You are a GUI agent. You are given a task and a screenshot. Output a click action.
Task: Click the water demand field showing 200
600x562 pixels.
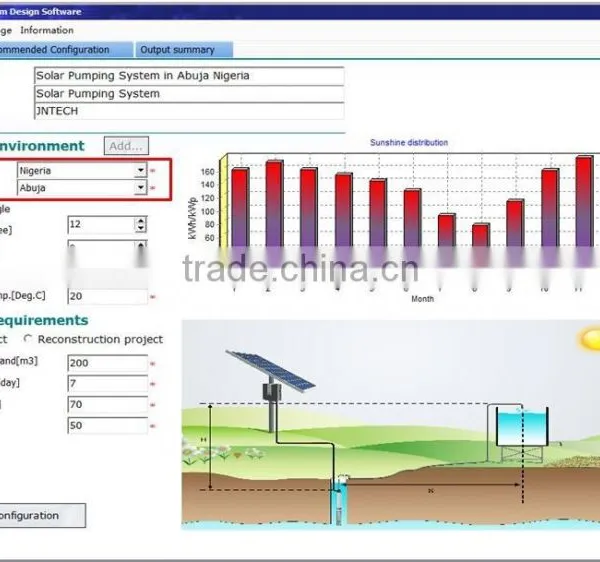pyautogui.click(x=108, y=363)
